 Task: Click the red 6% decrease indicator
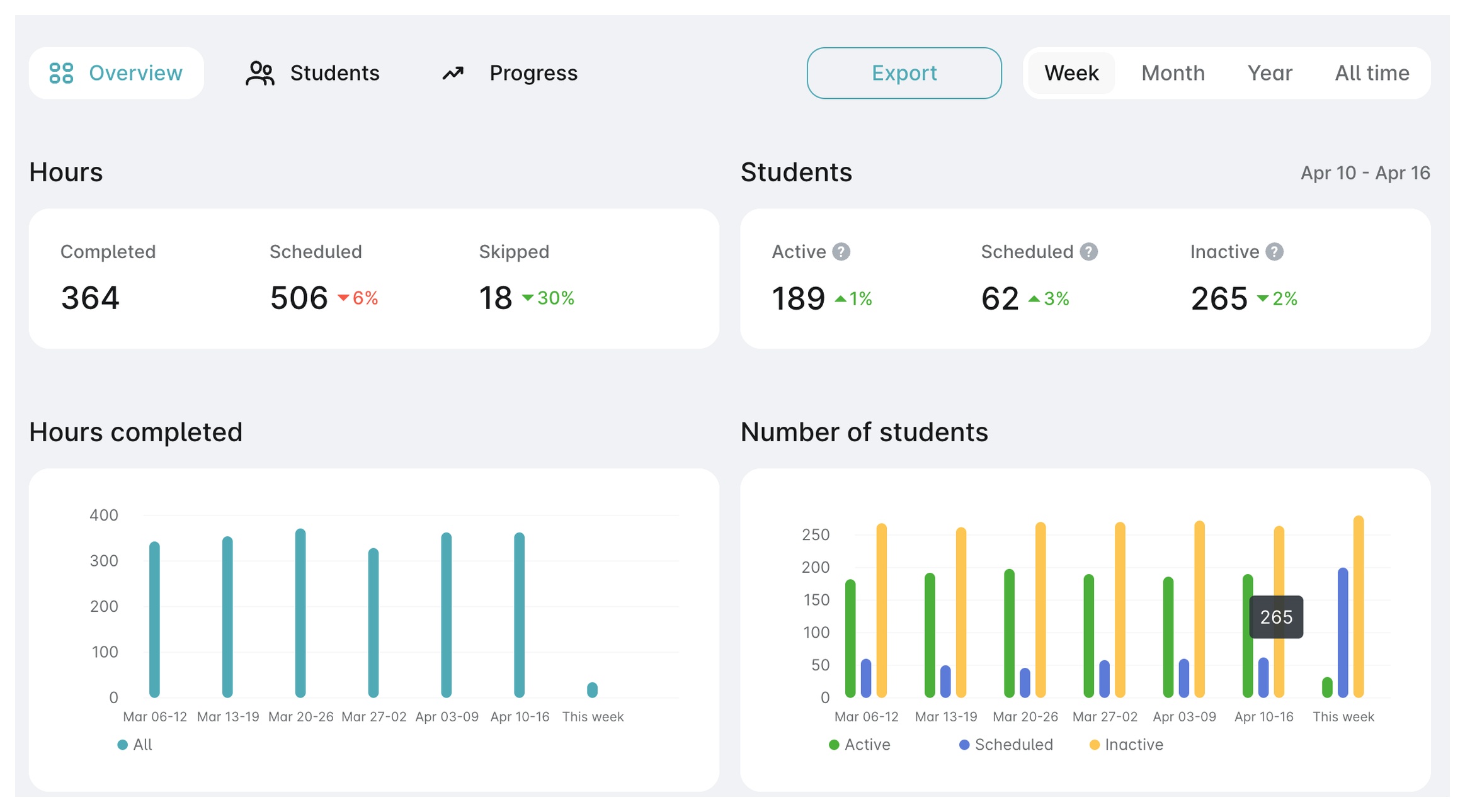[x=358, y=298]
